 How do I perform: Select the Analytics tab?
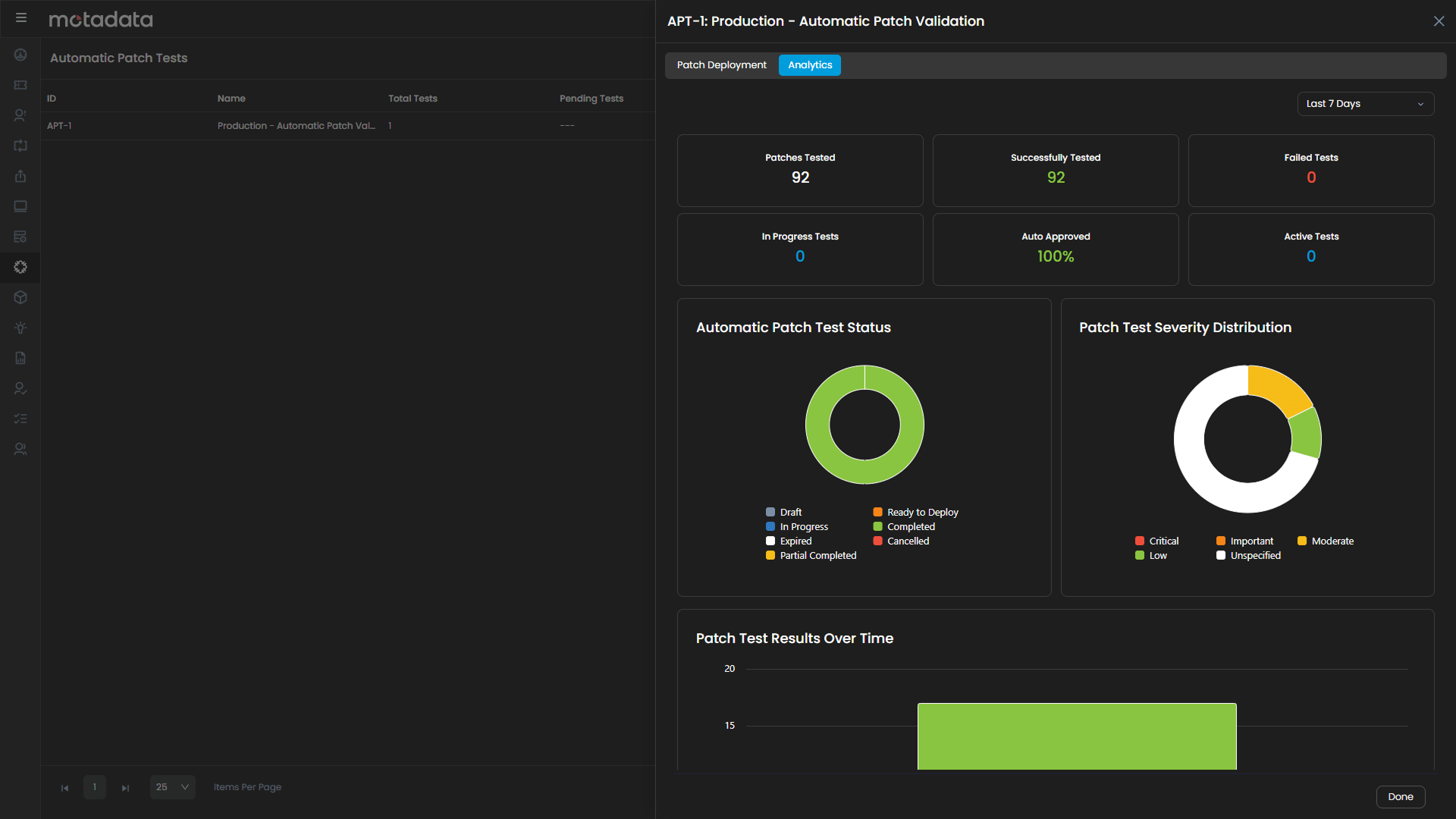[x=809, y=65]
